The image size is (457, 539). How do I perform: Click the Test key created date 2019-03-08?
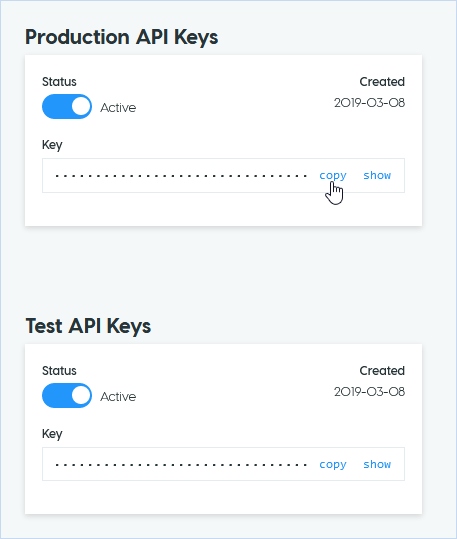point(370,392)
